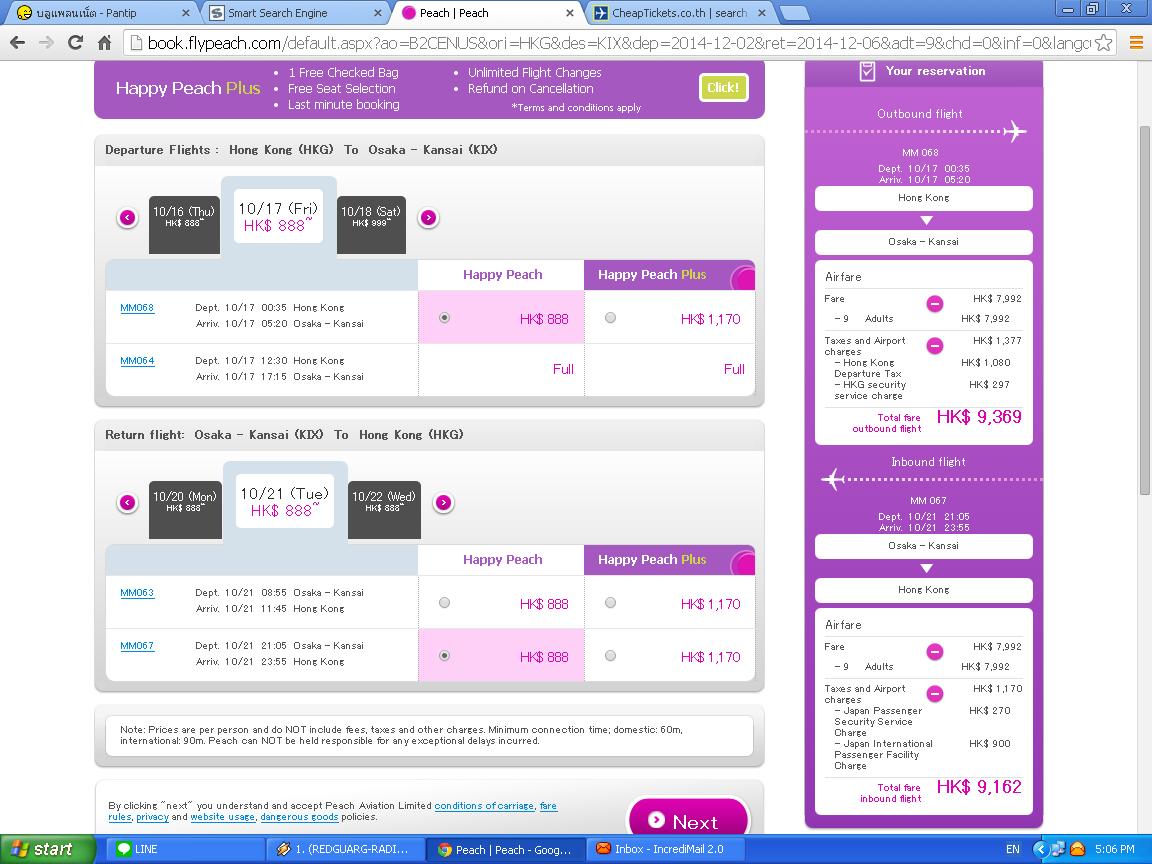Bookmark page with the star icon

[1103, 43]
